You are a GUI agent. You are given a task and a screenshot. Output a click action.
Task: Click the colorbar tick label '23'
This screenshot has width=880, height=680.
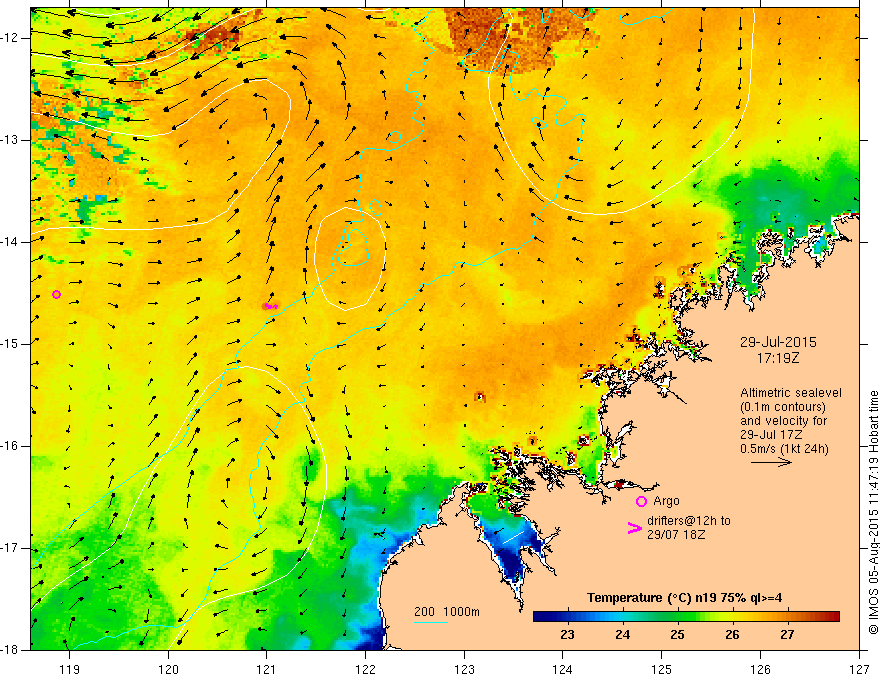(x=567, y=635)
